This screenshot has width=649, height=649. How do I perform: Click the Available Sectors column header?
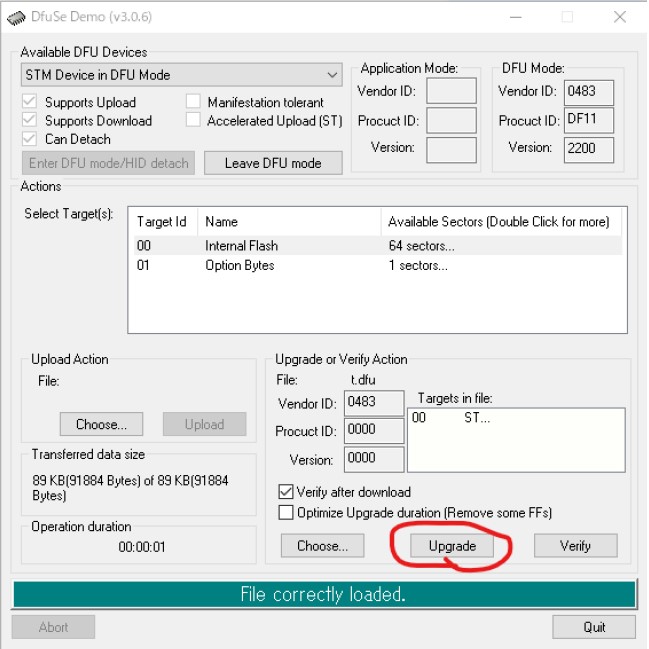pyautogui.click(x=501, y=221)
